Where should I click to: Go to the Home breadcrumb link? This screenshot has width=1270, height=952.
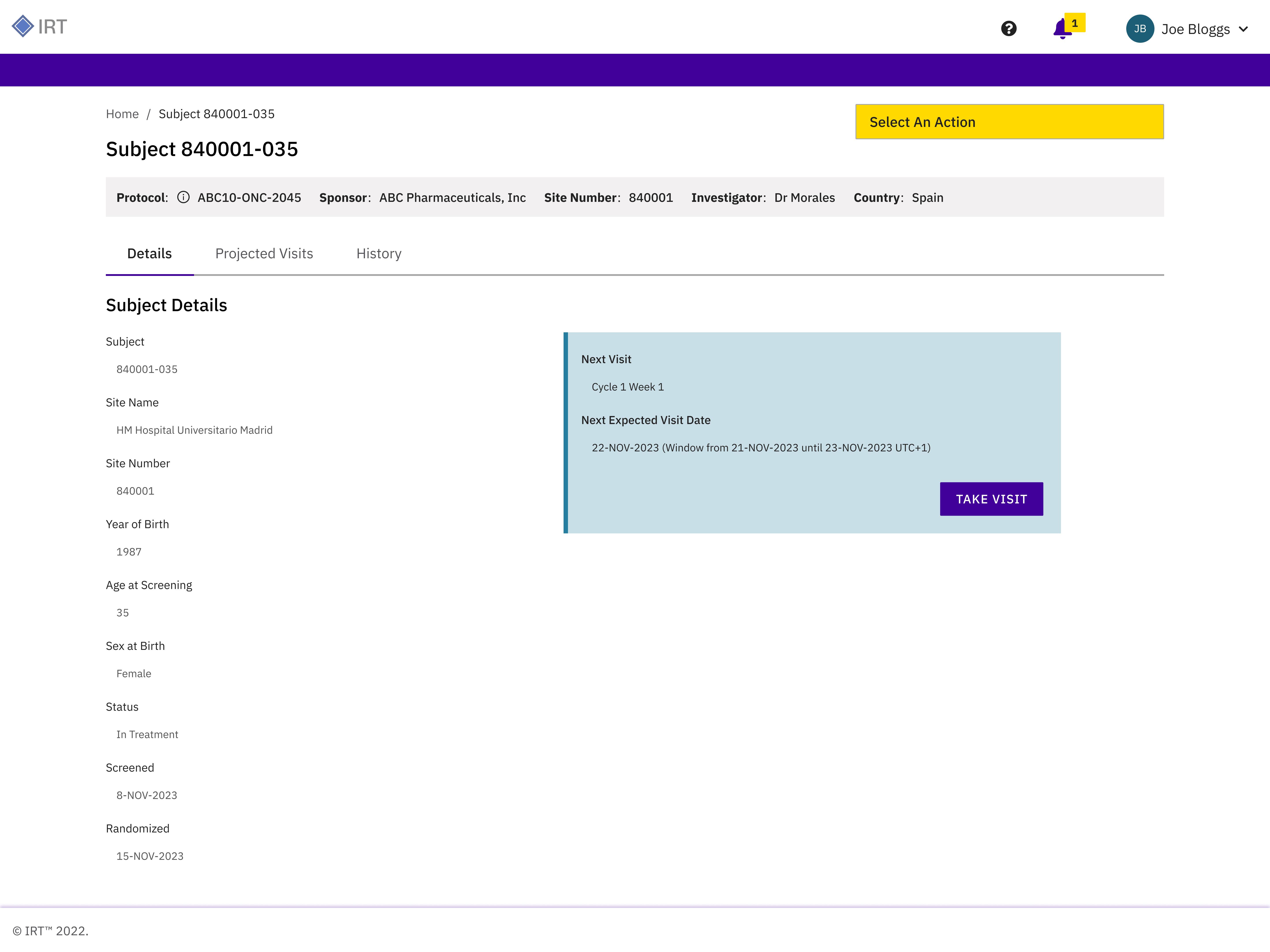[122, 114]
